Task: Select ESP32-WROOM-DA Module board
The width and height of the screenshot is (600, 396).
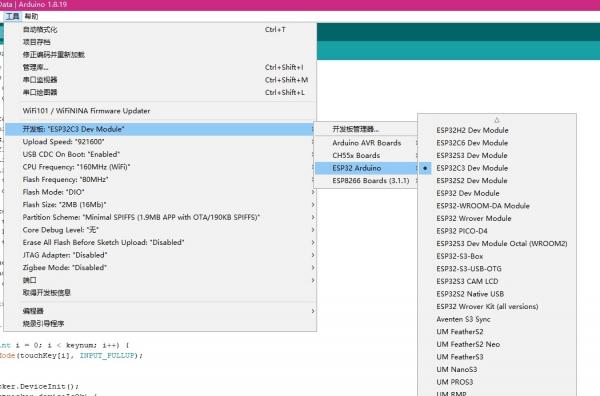Action: pos(497,206)
